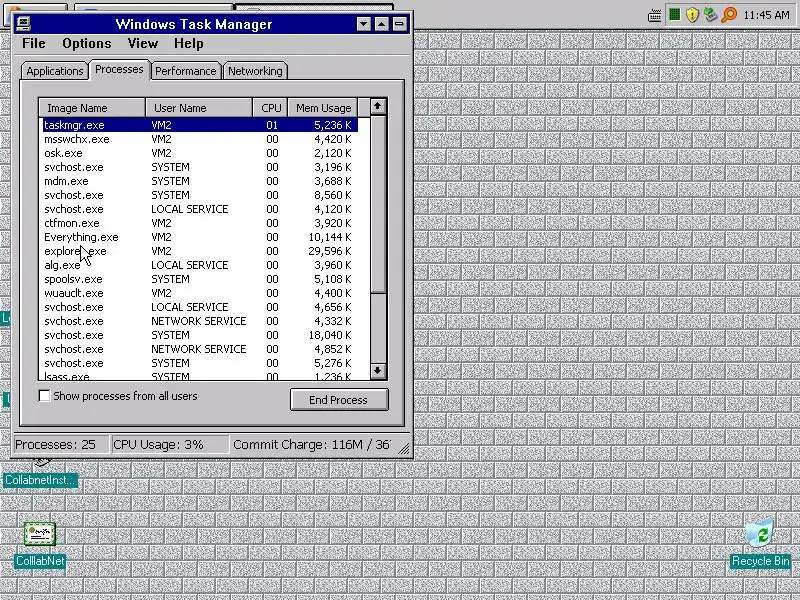Sort by the CPU column header

pos(270,108)
